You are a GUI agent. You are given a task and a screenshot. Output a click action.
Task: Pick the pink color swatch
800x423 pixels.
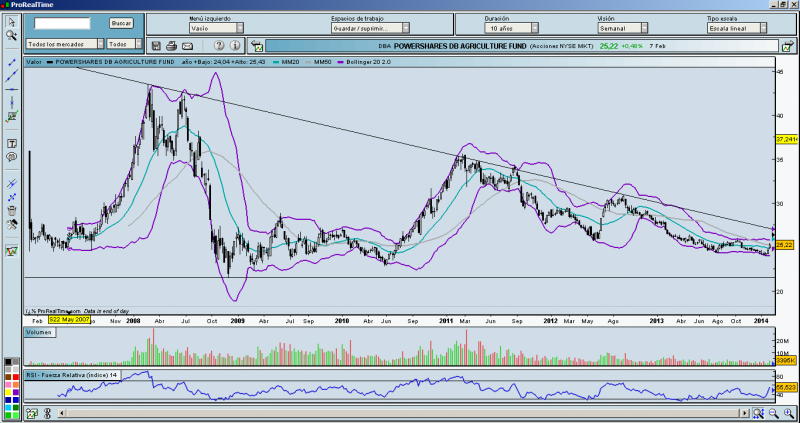click(8, 385)
